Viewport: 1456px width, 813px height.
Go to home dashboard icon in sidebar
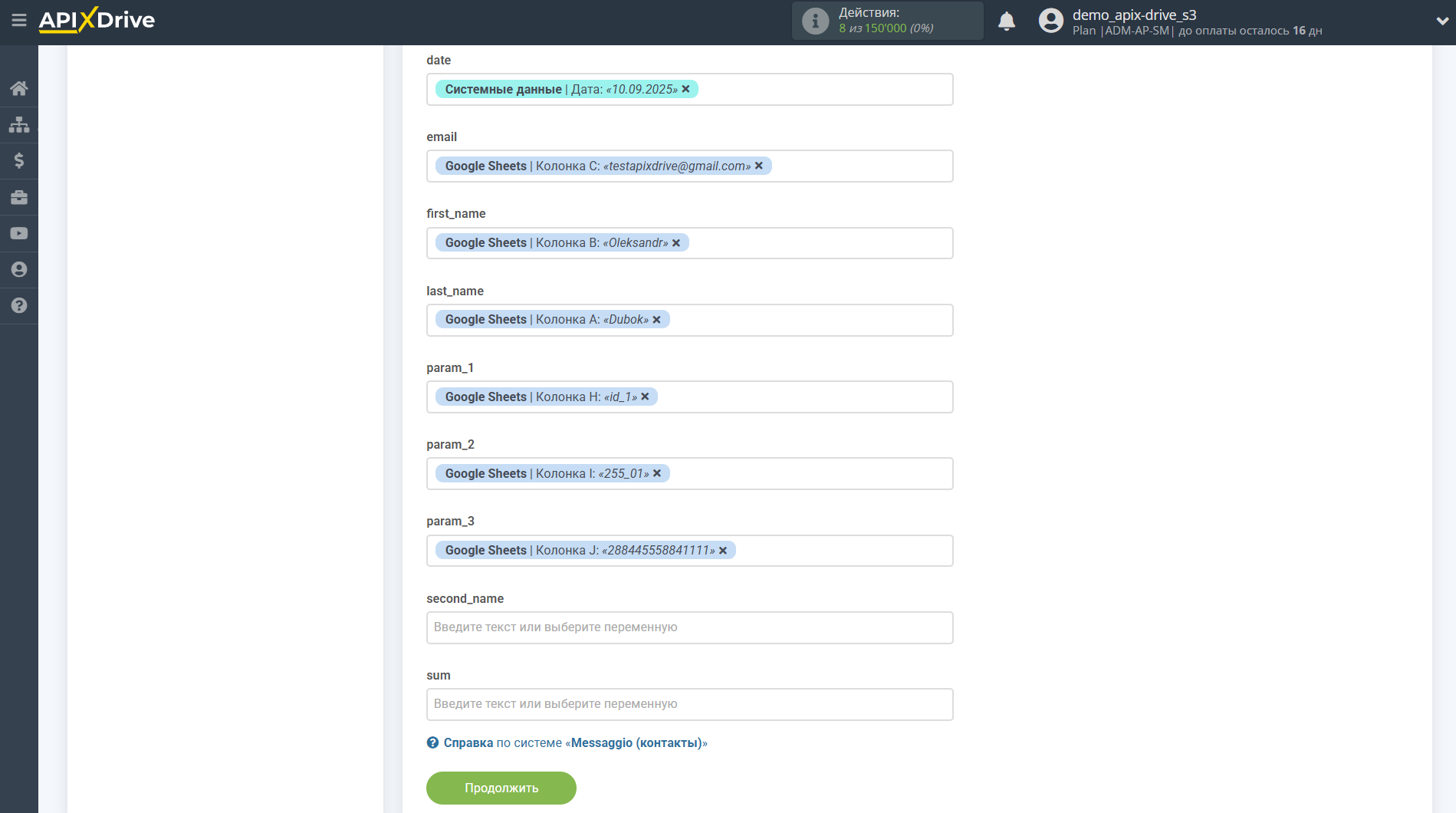pyautogui.click(x=19, y=88)
